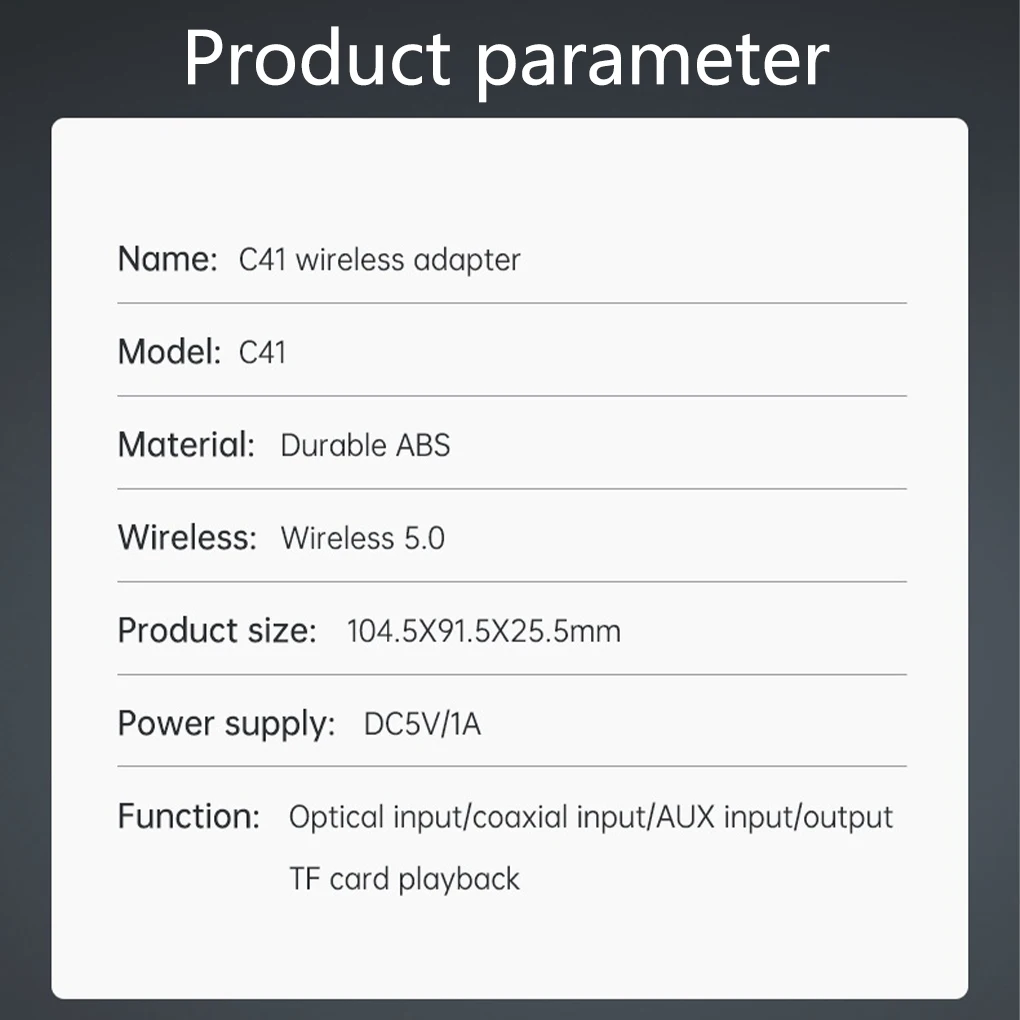The image size is (1020, 1020).
Task: Click the "Durable ABS" material value
Action: (365, 445)
